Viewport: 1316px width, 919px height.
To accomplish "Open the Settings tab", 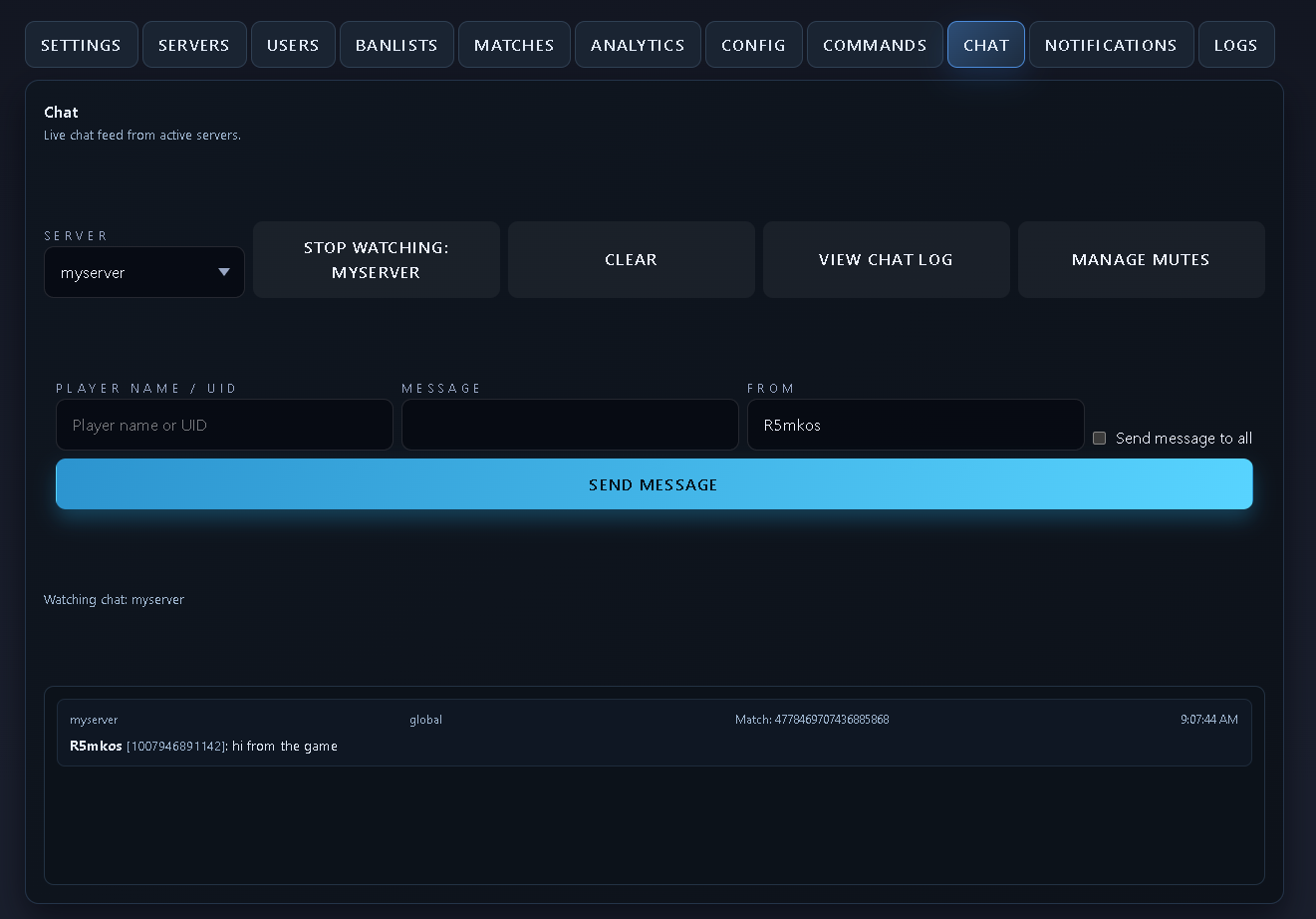I will [81, 45].
